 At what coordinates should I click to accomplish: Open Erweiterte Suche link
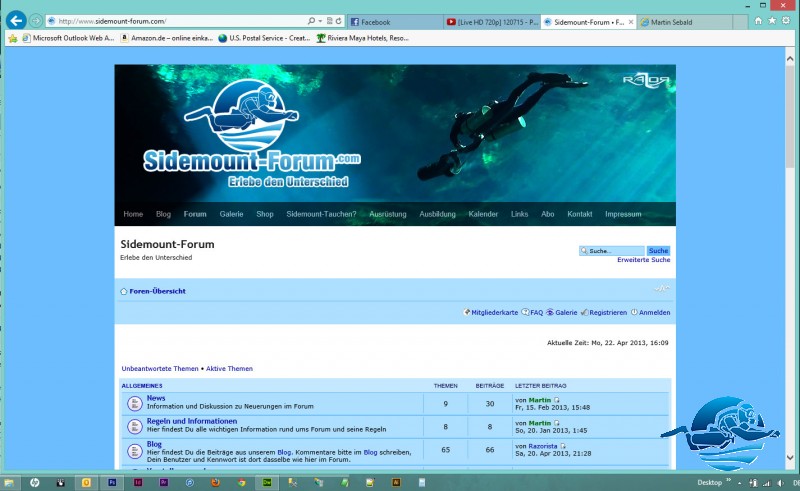pos(643,260)
